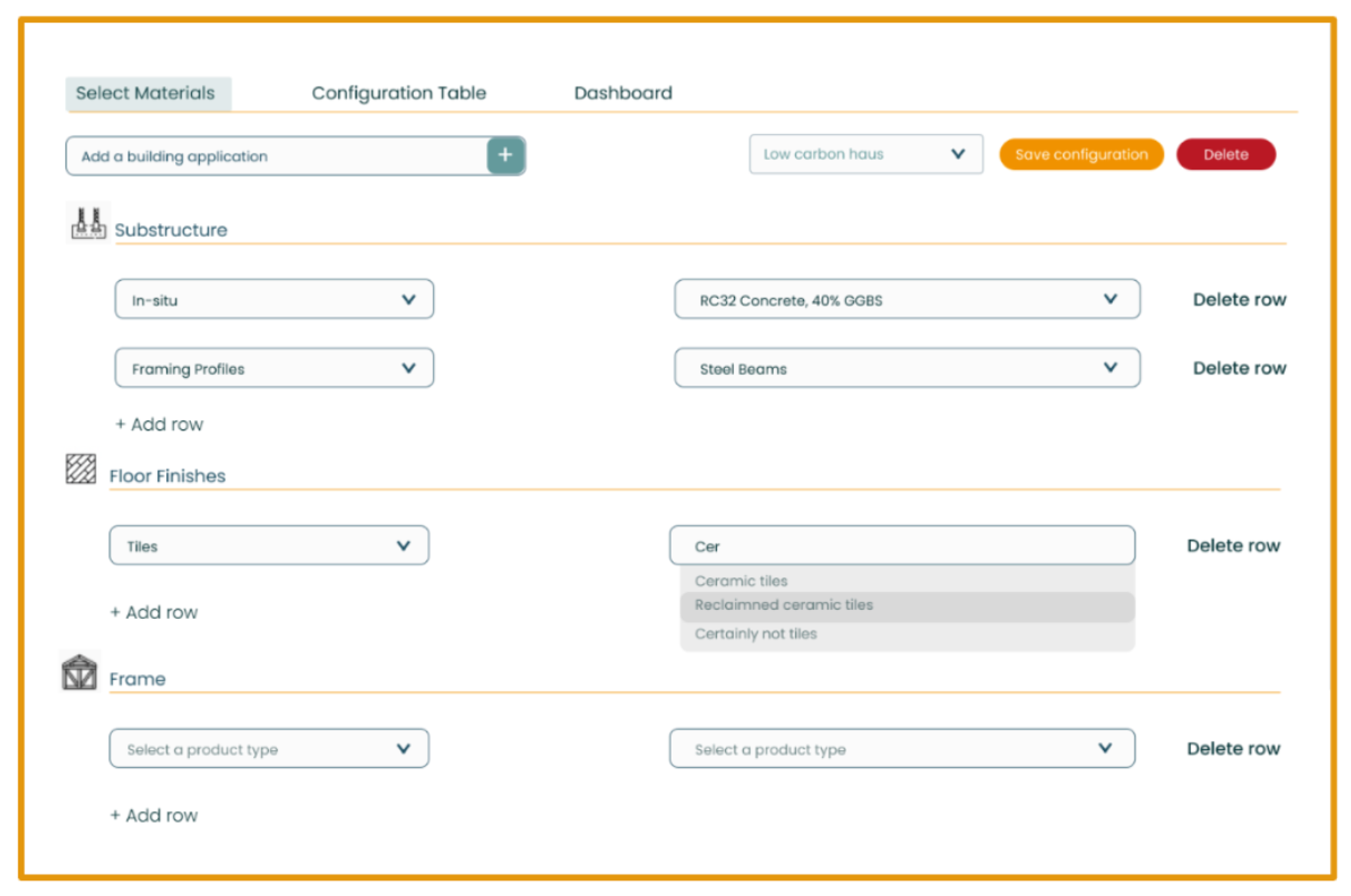Open the Framing Profiles dropdown
The image size is (1351, 896).
[274, 369]
